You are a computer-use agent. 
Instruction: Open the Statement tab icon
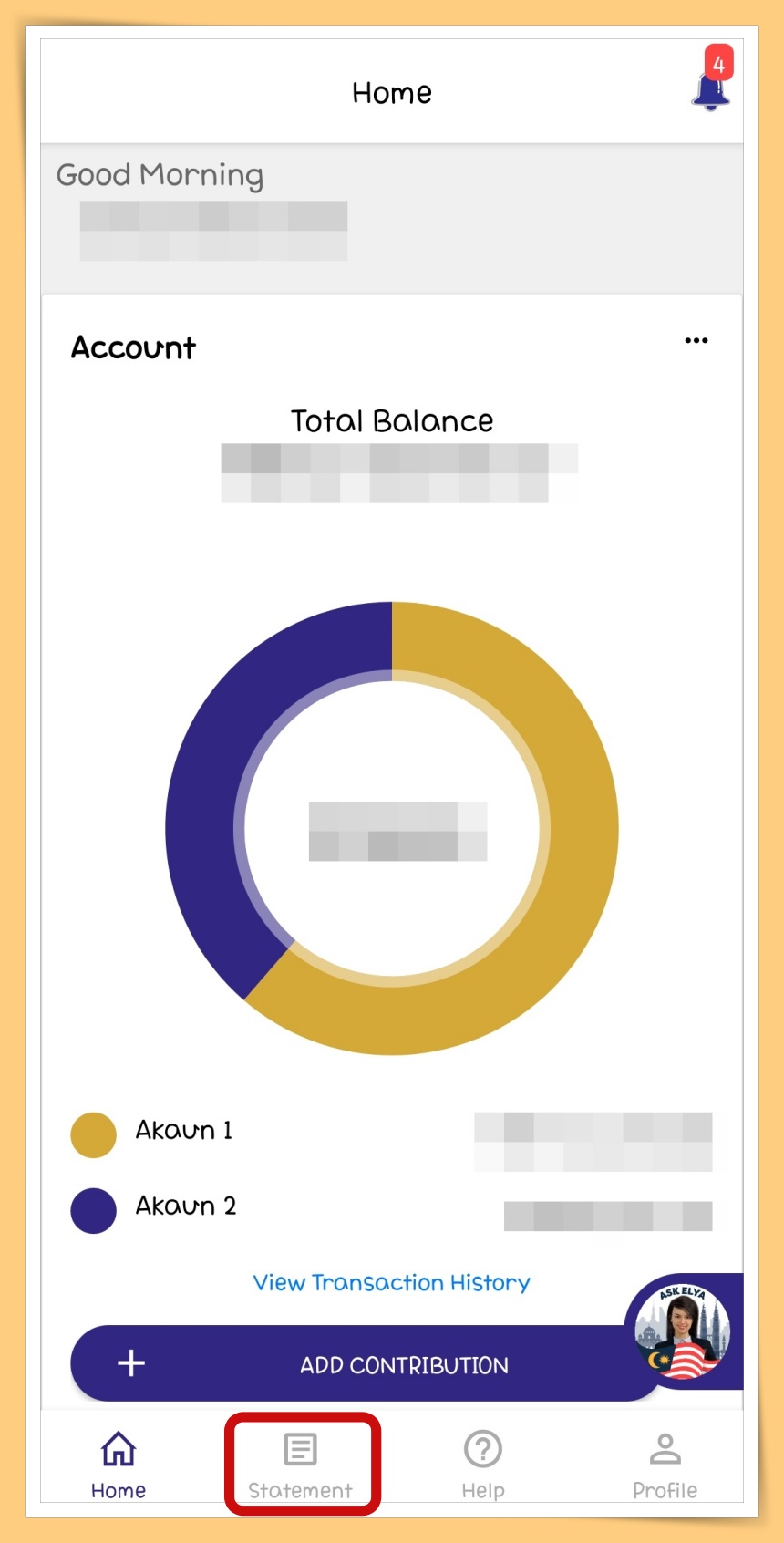[300, 1448]
